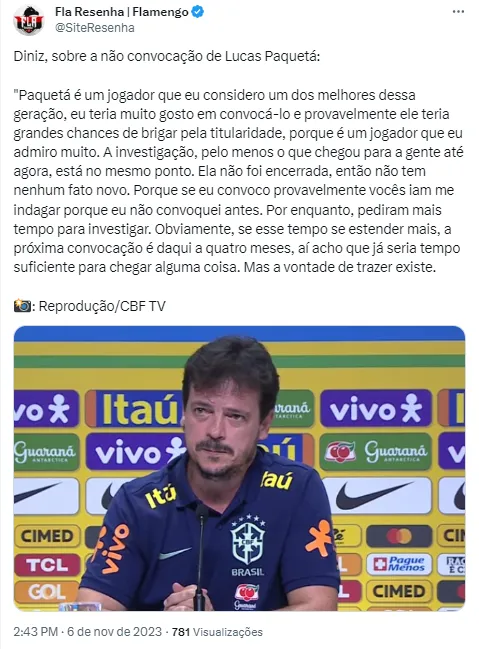Open the three-dot more options menu
The width and height of the screenshot is (479, 649).
(458, 12)
